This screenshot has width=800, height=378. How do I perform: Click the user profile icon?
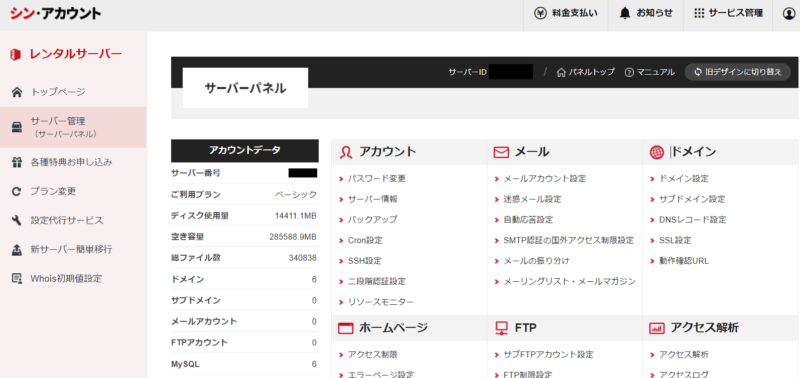[789, 14]
